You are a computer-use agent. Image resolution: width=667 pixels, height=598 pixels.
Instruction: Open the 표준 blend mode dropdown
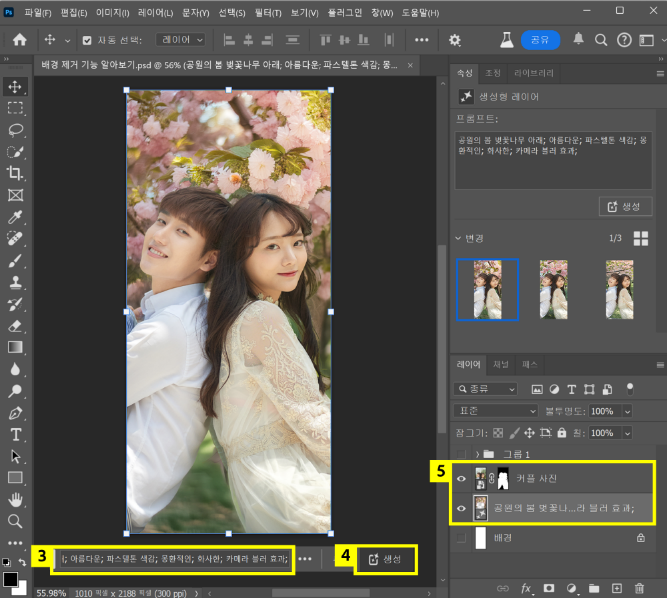pyautogui.click(x=496, y=411)
